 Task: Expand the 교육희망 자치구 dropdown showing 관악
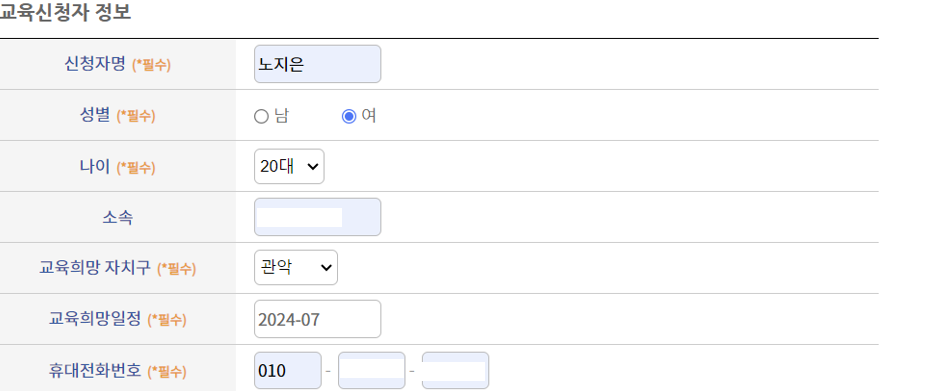pyautogui.click(x=296, y=267)
